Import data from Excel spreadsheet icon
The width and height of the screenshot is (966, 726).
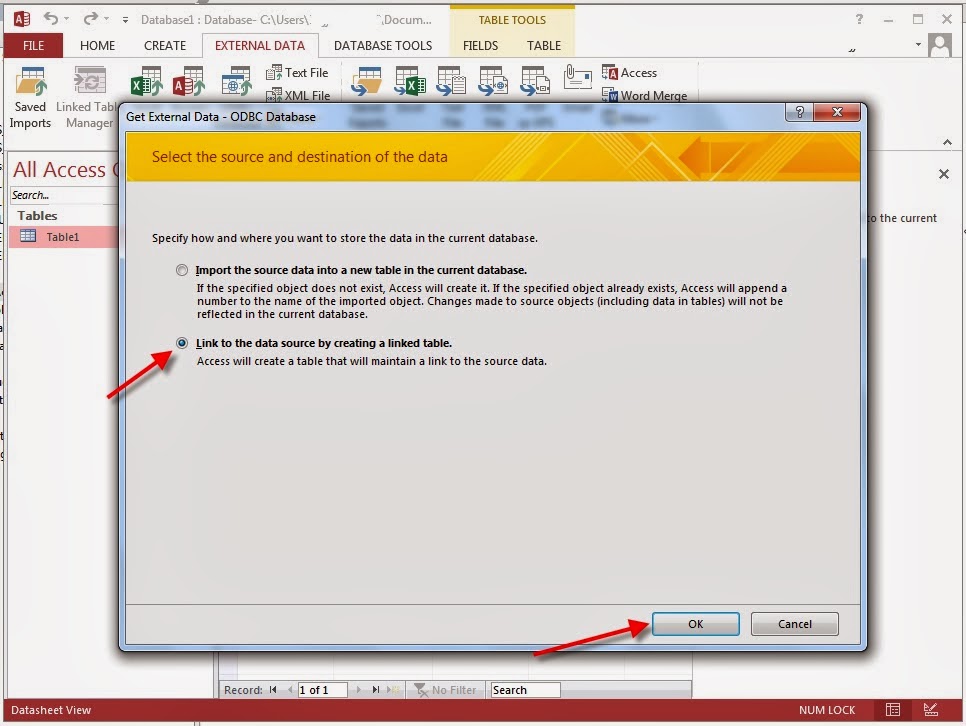pyautogui.click(x=146, y=82)
